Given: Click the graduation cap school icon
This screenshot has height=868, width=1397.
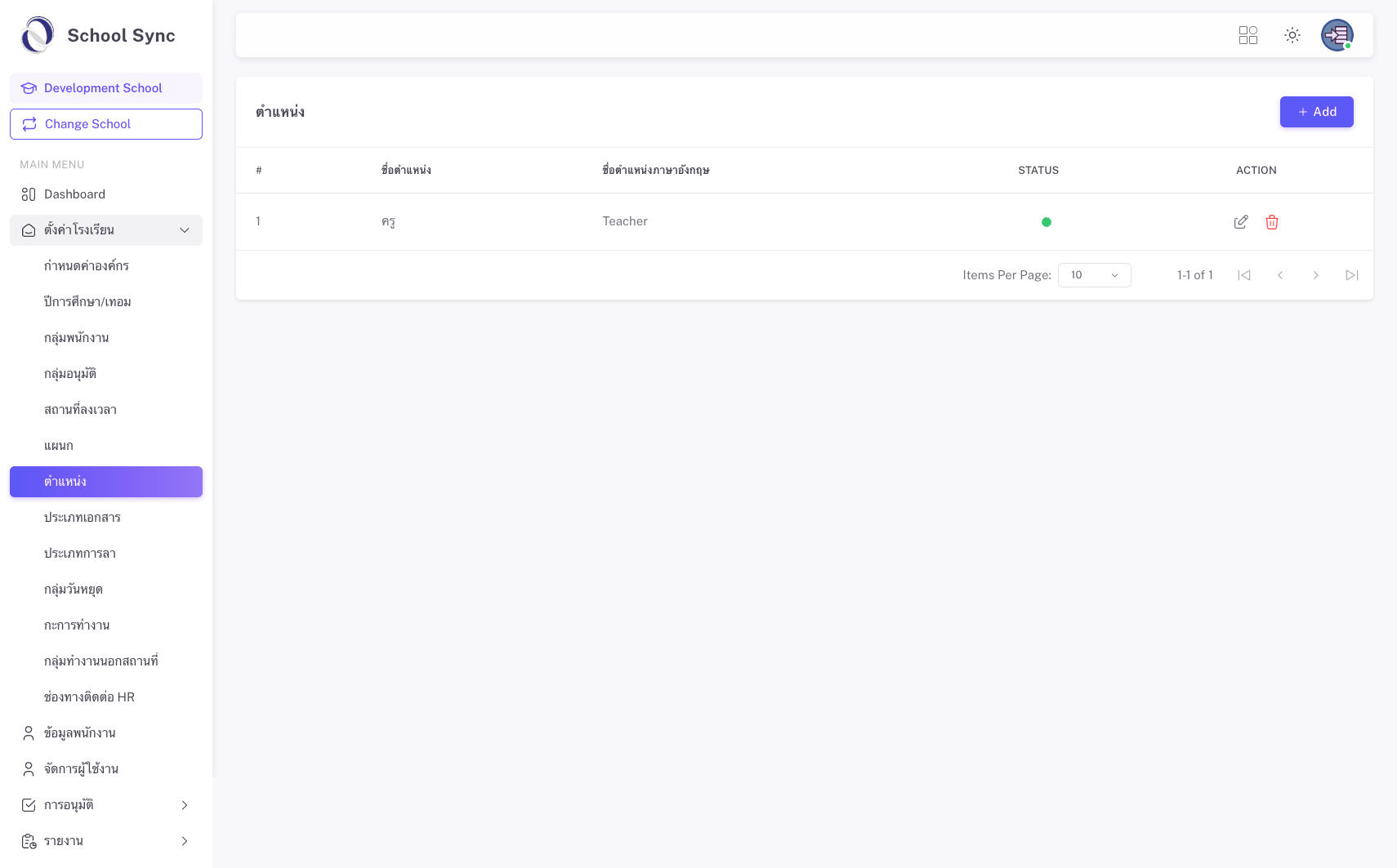Looking at the screenshot, I should tap(29, 88).
